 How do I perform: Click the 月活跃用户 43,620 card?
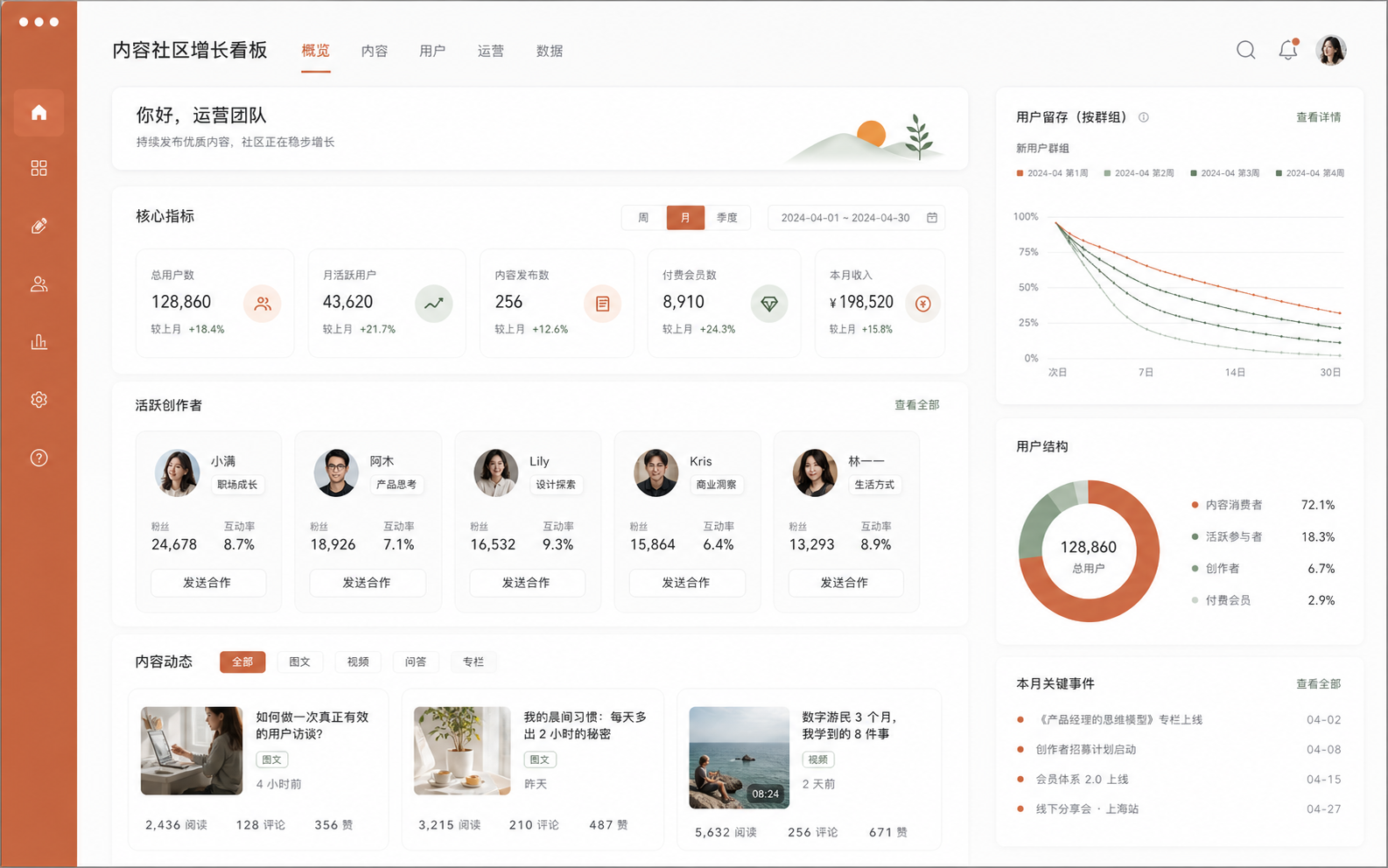click(387, 303)
